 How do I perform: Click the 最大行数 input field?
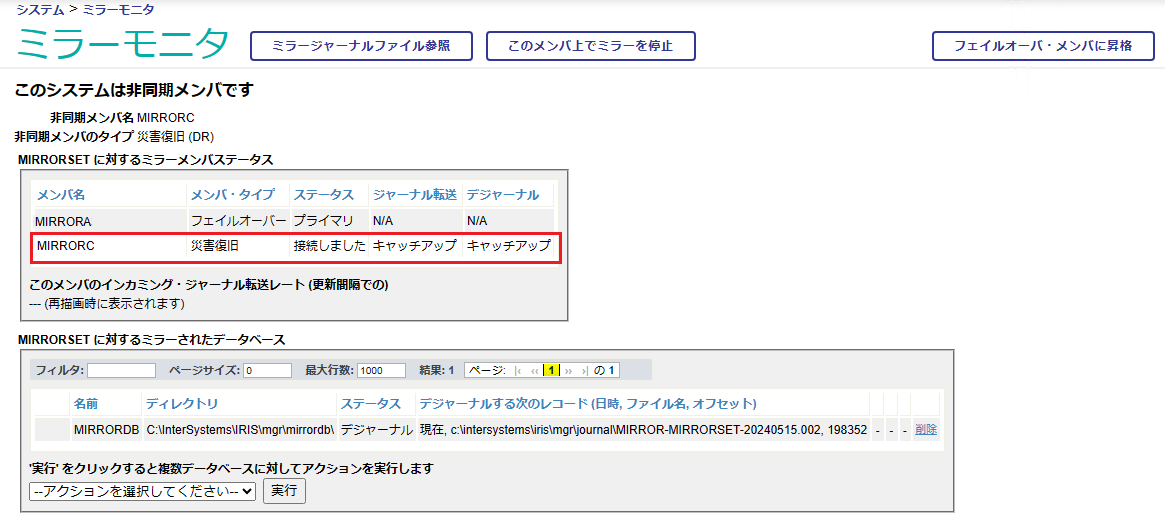point(381,371)
